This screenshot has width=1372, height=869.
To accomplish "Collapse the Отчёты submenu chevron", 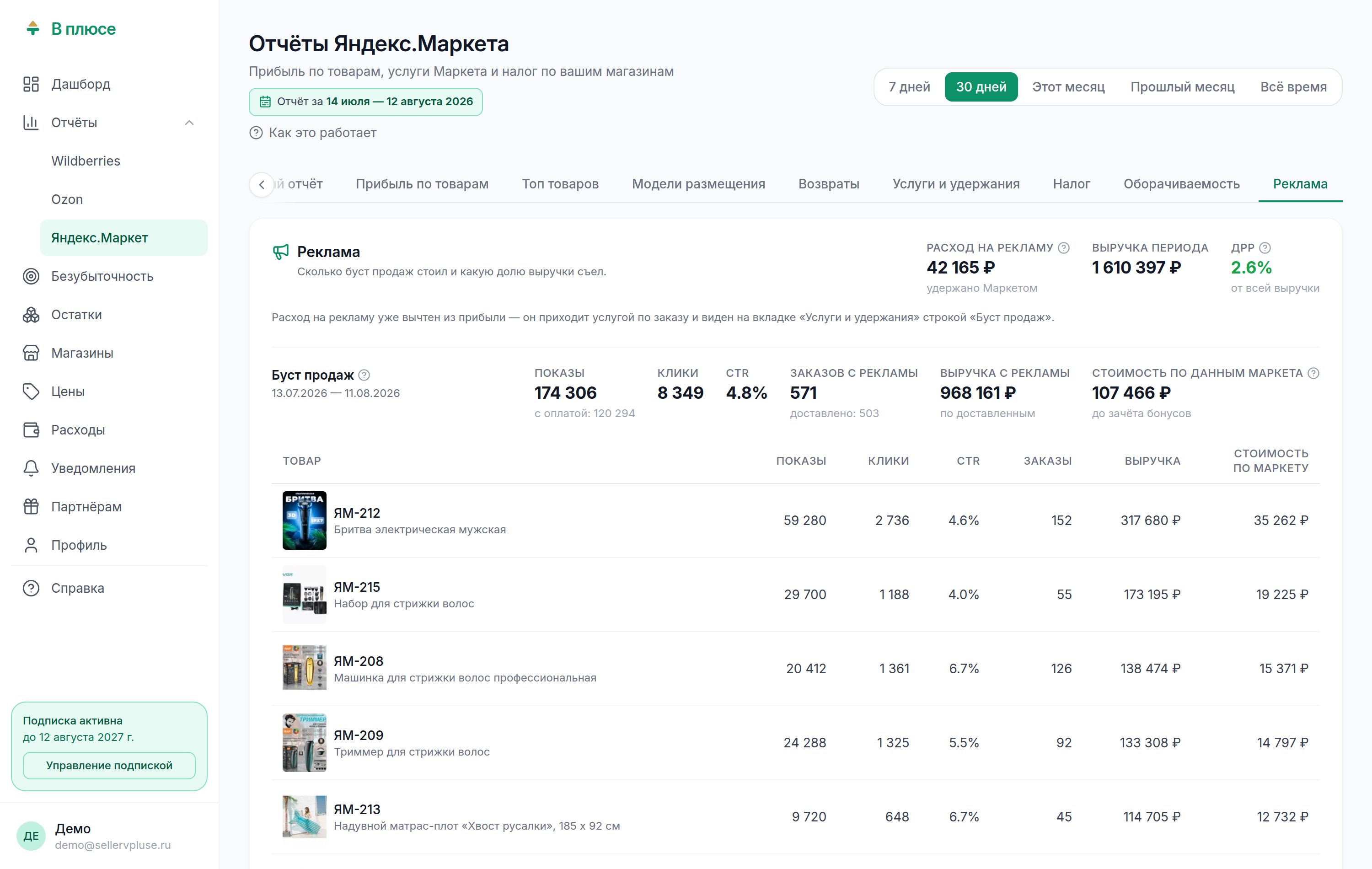I will point(190,123).
